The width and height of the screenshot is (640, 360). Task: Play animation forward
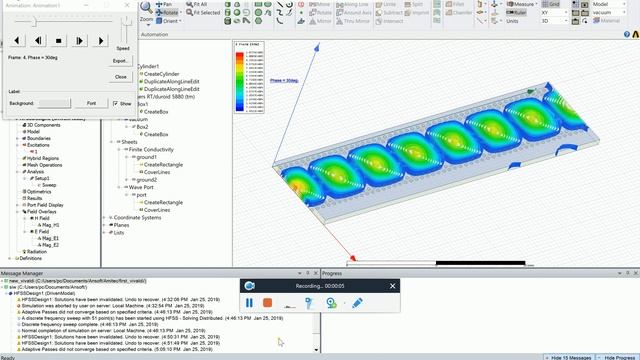(x=100, y=40)
